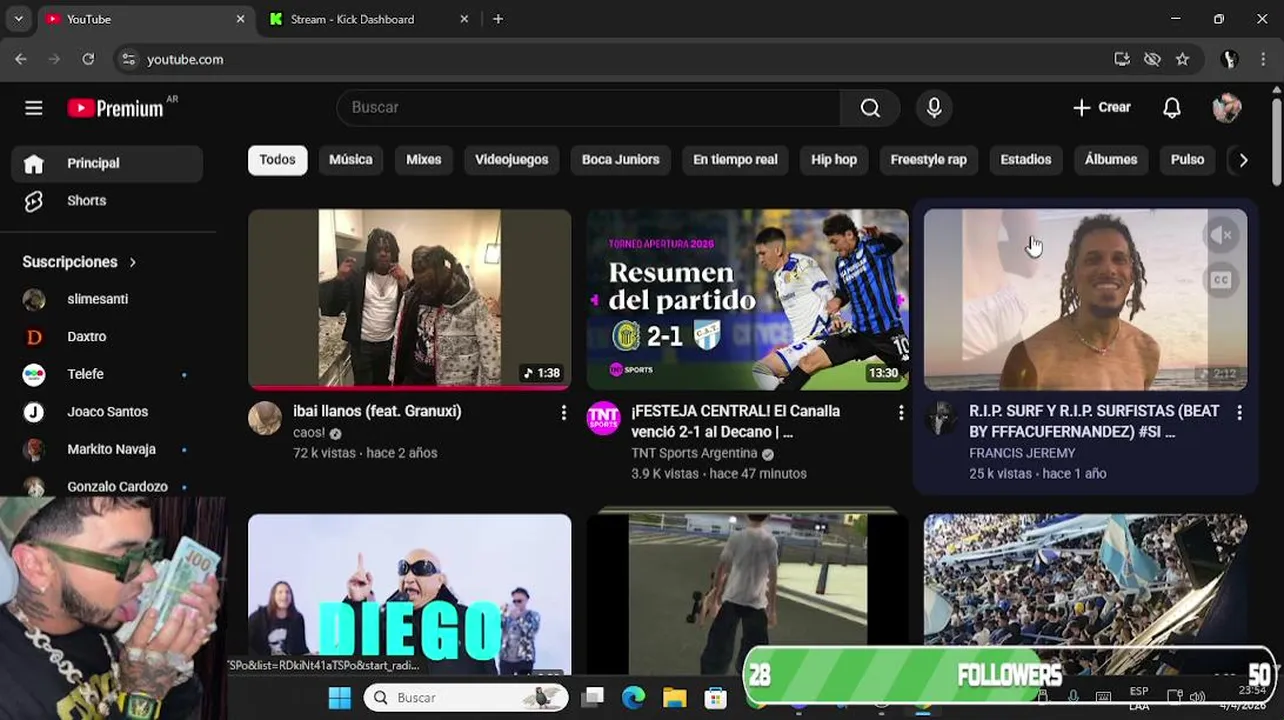Show more filter chips with right arrow

(1243, 160)
